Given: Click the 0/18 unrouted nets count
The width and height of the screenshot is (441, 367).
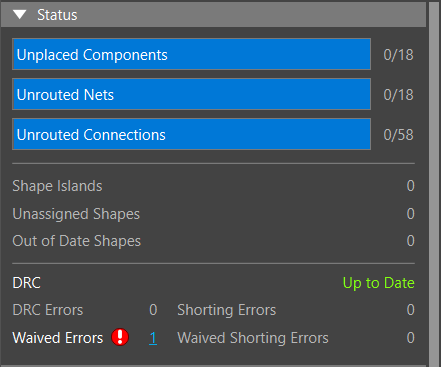Looking at the screenshot, I should click(x=398, y=95).
